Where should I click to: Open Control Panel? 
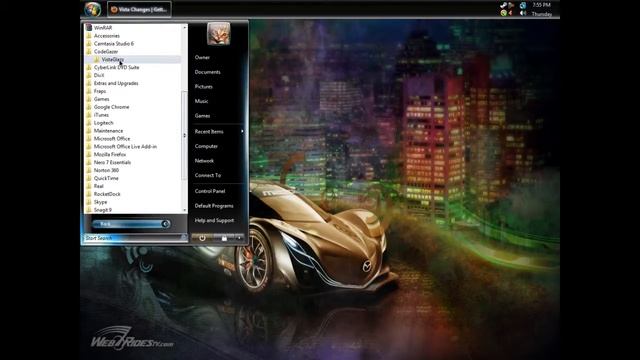210,191
